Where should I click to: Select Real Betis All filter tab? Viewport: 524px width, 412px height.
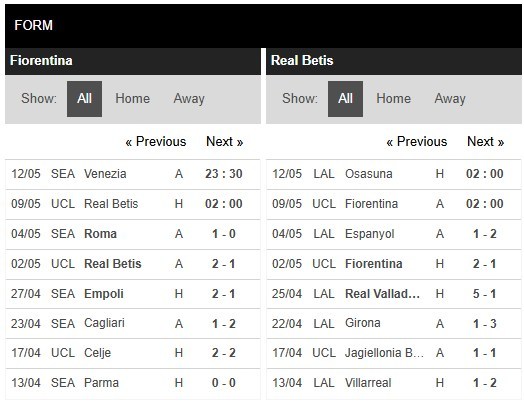[345, 99]
